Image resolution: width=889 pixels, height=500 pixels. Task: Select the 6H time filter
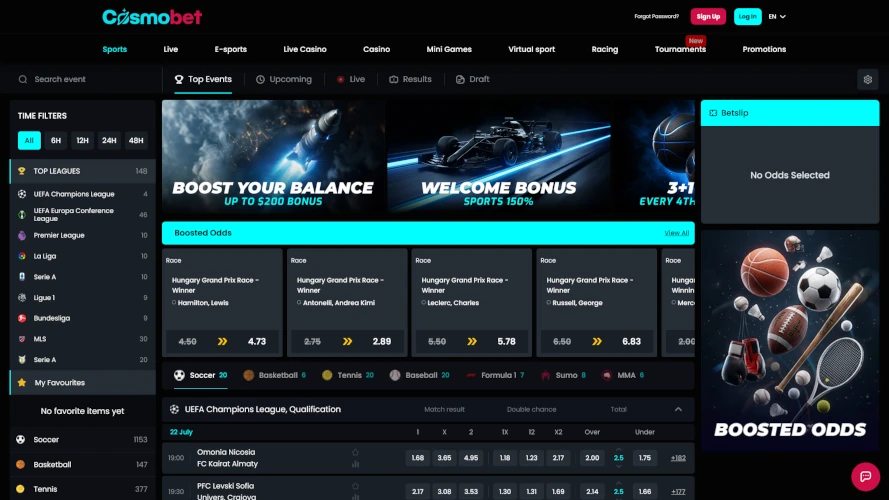click(56, 140)
